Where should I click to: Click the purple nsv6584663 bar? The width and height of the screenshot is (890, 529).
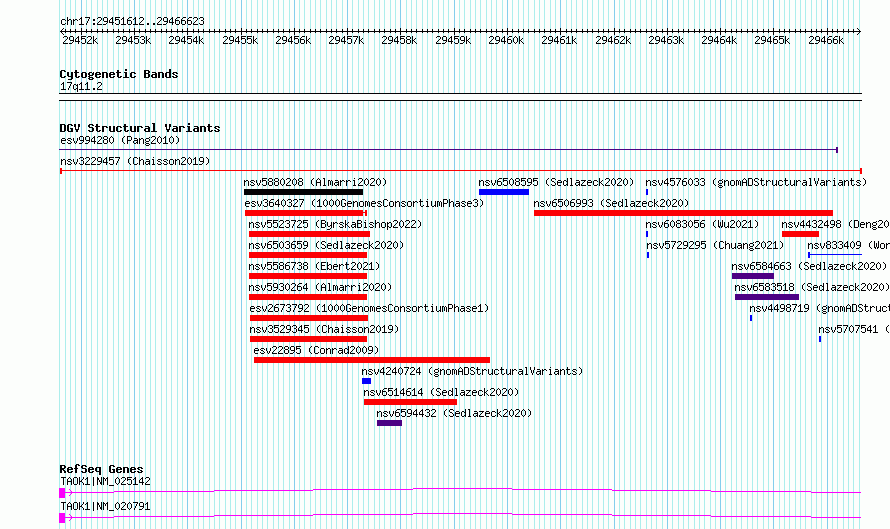pos(753,276)
